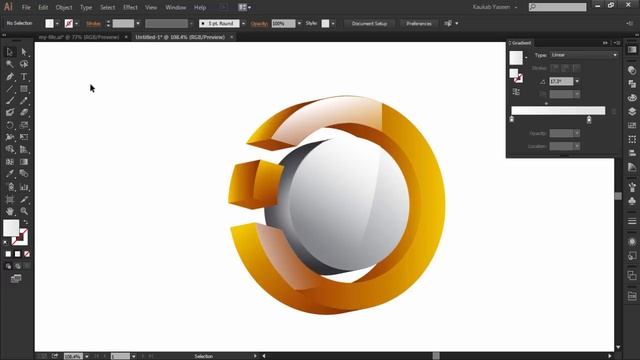Open the 1 pt Round brush dropdown
This screenshot has height=360, width=640.
pos(244,24)
